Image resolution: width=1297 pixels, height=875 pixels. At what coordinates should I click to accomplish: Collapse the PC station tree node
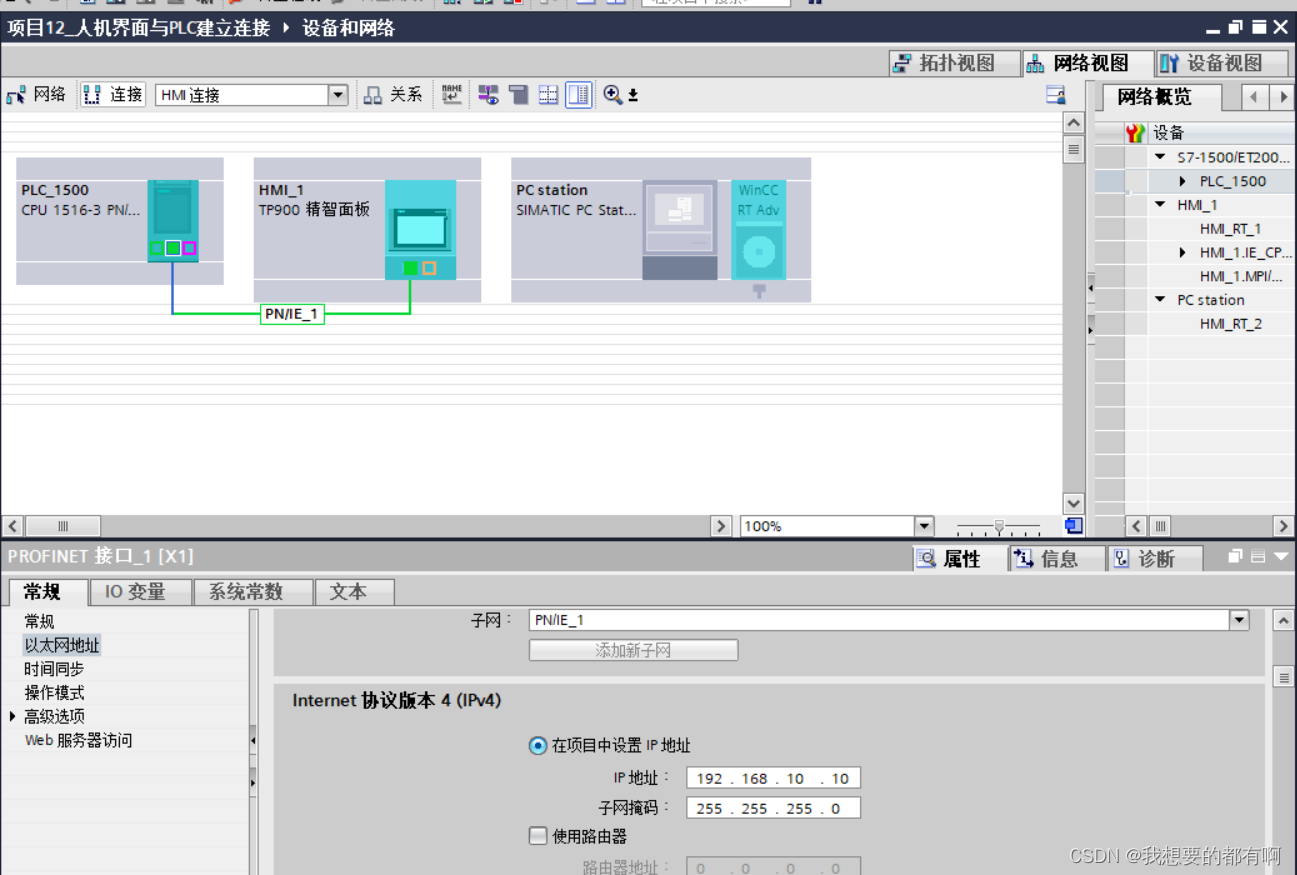point(1160,300)
